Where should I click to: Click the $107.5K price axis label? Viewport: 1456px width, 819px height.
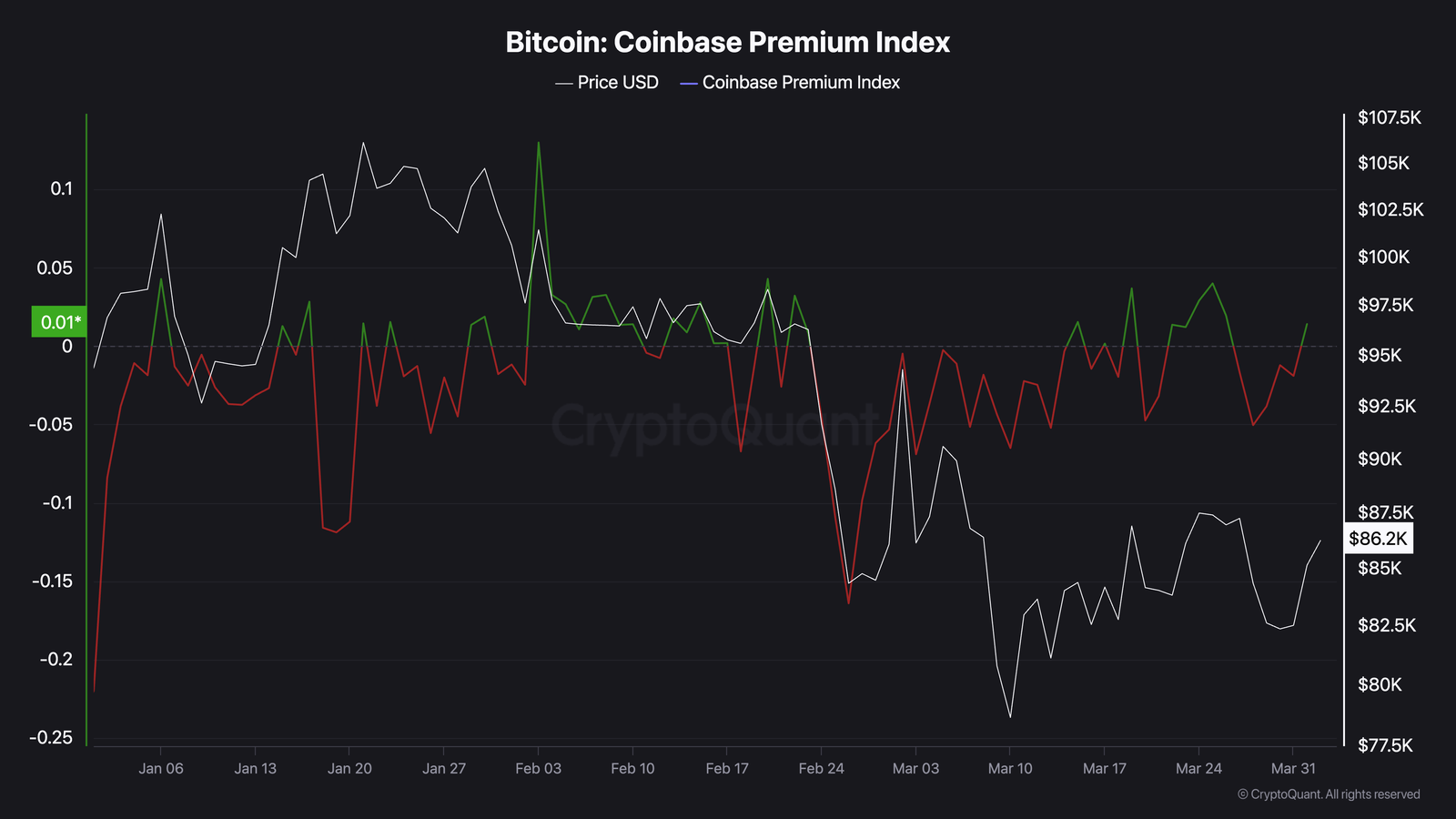tap(1389, 117)
